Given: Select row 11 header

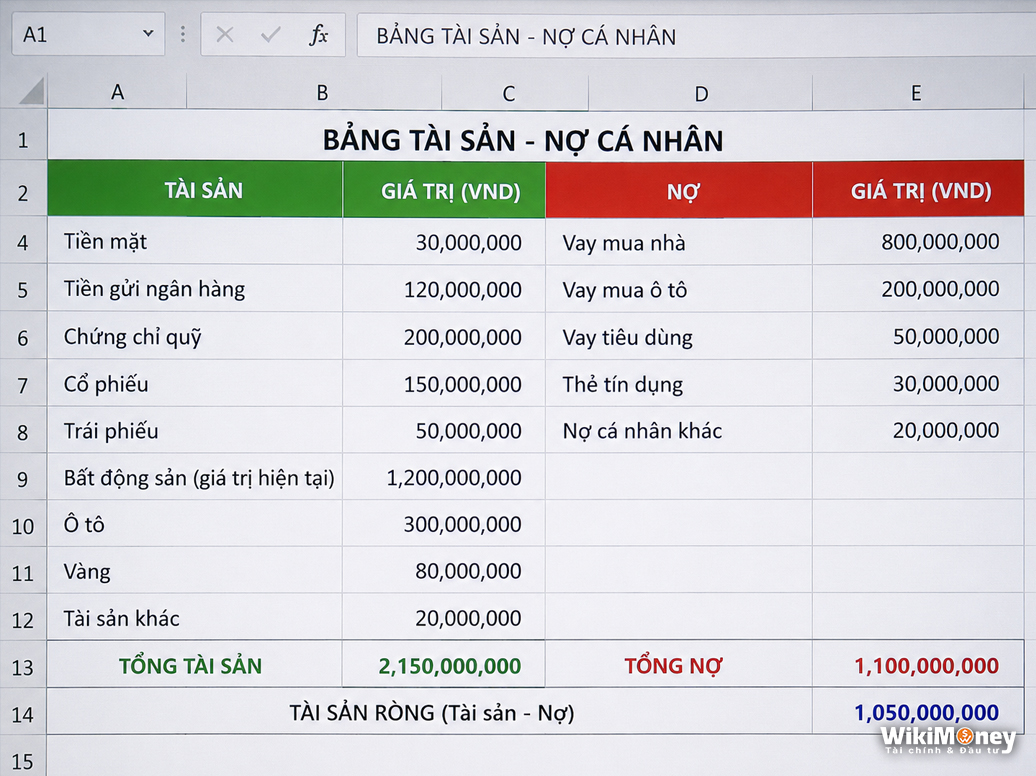Looking at the screenshot, I should (x=23, y=572).
